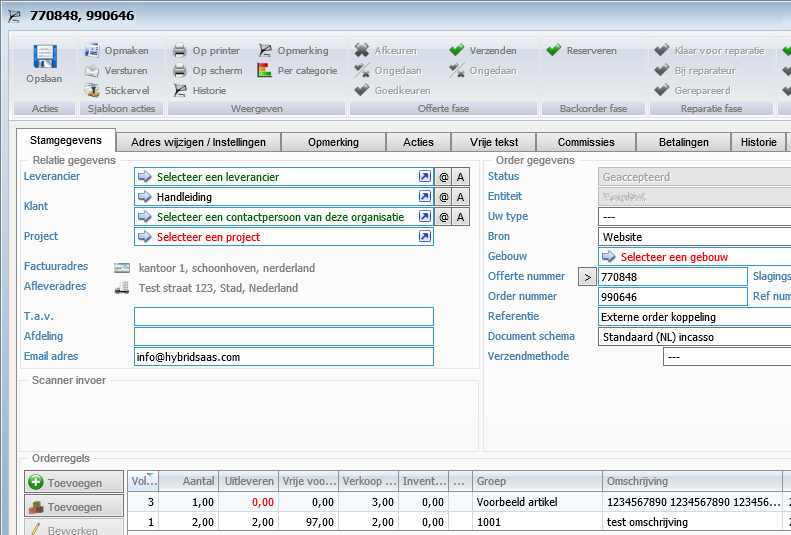Switch to the Betalingen tab
This screenshot has height=535, width=791.
point(684,142)
